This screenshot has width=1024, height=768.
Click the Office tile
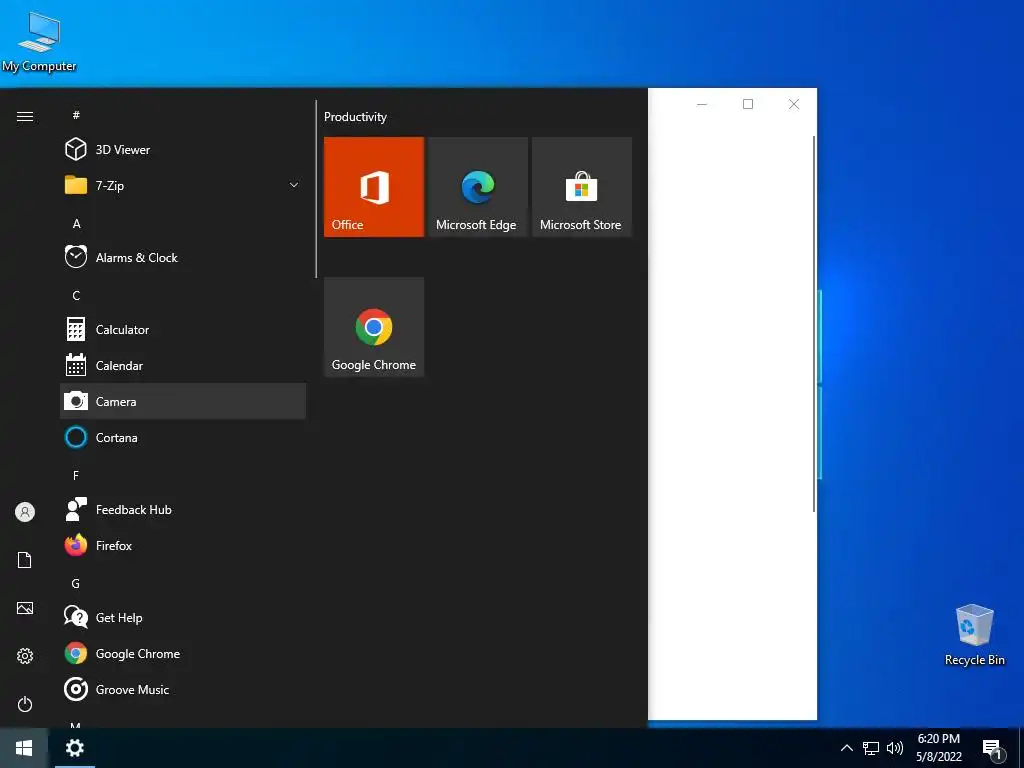pos(374,187)
